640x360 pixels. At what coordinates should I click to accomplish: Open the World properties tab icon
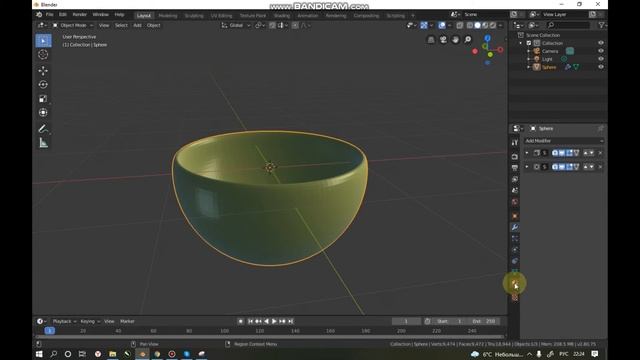pyautogui.click(x=515, y=202)
